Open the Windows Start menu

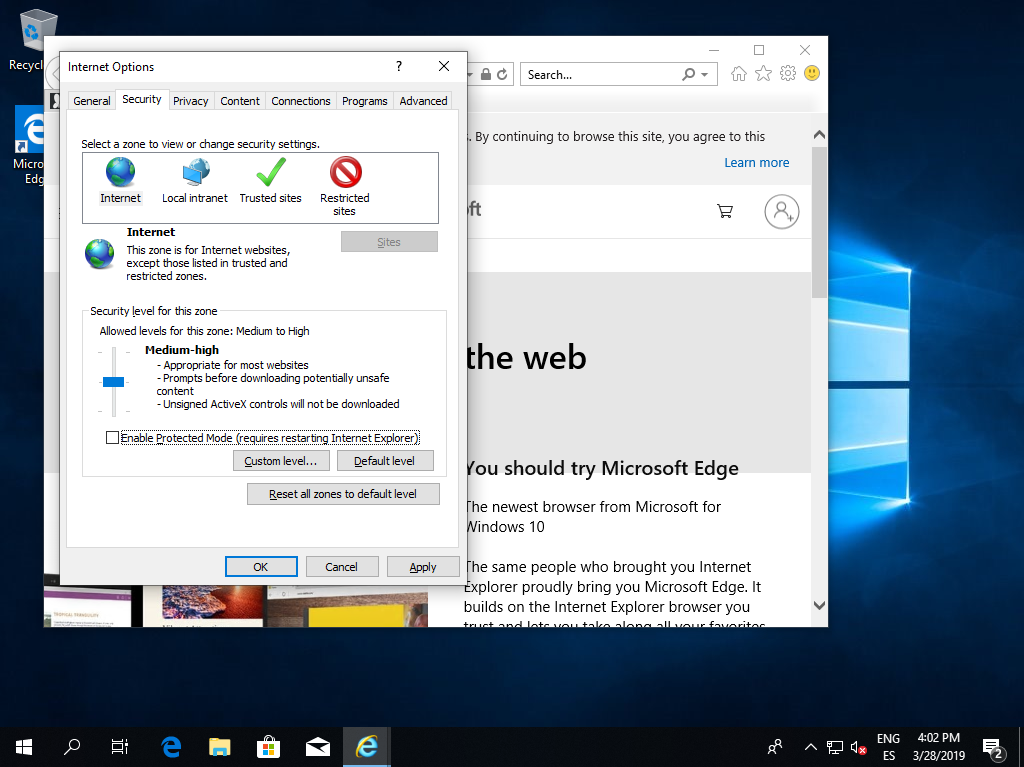[24, 747]
